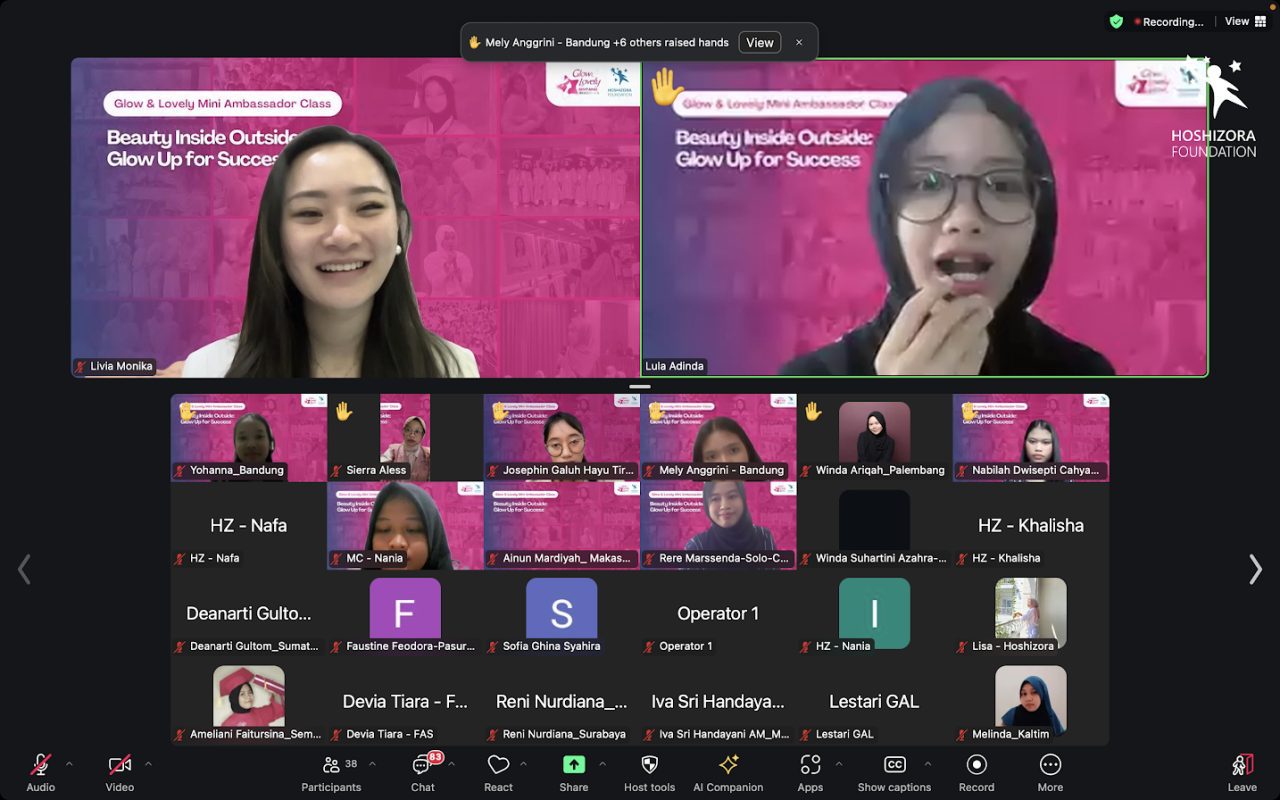1280x800 pixels.
Task: Select the Rere Marssenda video thumbnail
Action: click(718, 525)
